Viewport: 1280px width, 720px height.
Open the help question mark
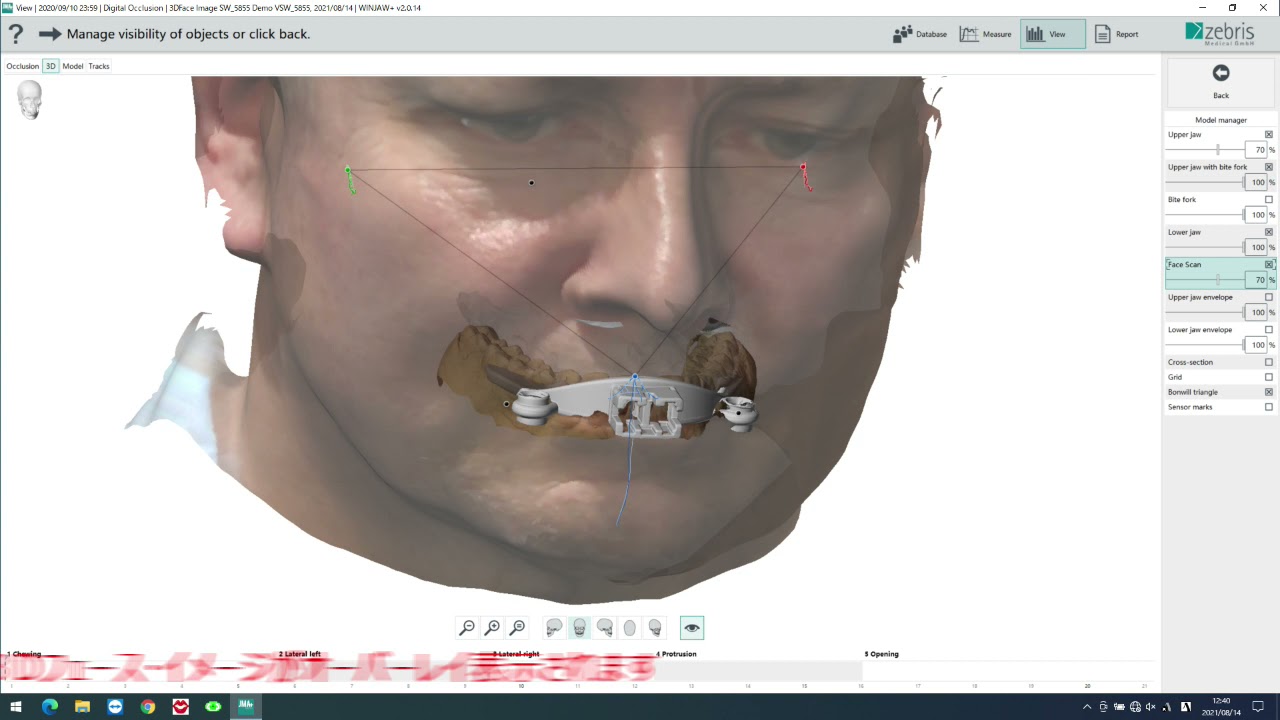16,34
